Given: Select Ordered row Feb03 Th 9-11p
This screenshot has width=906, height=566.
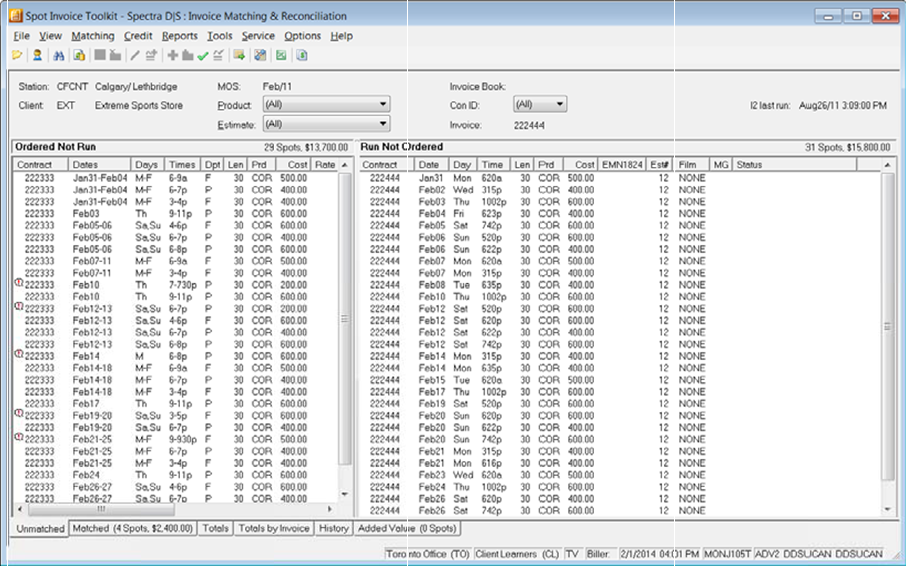Looking at the screenshot, I should 176,214.
